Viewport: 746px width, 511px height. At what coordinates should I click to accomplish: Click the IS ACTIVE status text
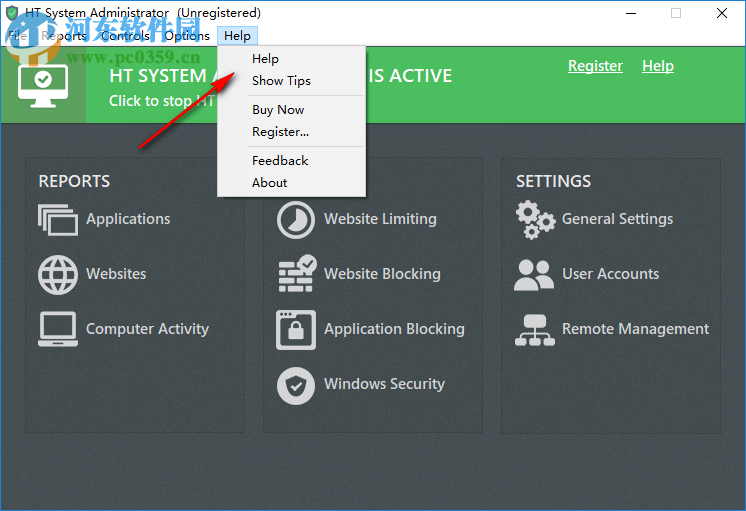click(x=410, y=76)
